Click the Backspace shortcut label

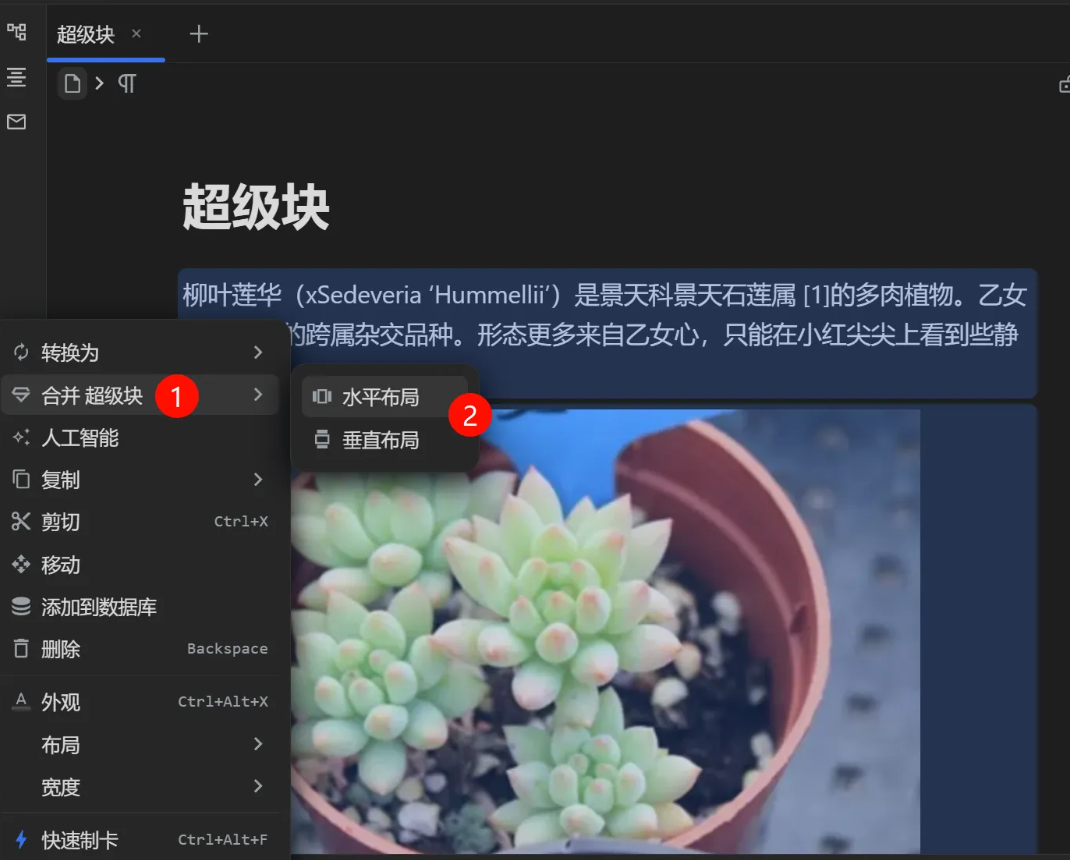pos(227,649)
